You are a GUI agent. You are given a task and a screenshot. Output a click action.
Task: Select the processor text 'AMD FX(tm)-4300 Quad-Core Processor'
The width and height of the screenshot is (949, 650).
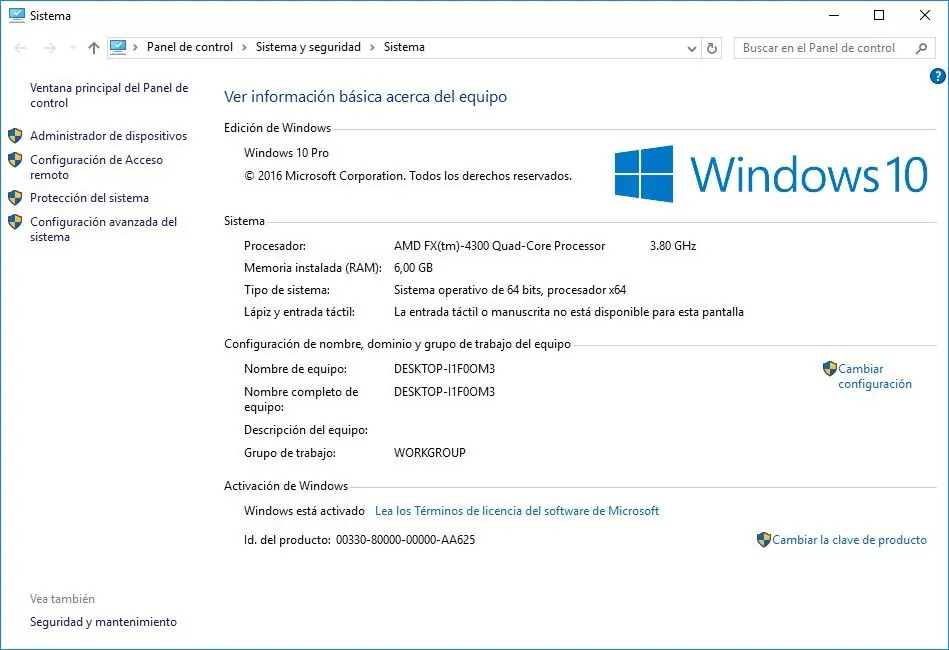pyautogui.click(x=499, y=246)
